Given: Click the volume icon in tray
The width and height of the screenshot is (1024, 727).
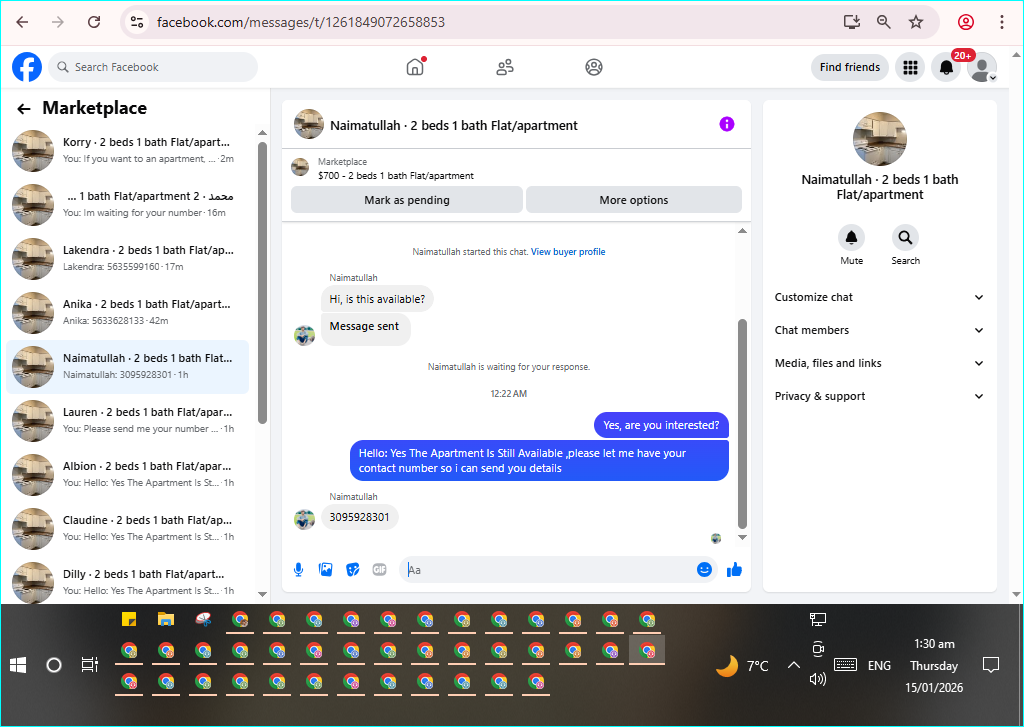Looking at the screenshot, I should [x=818, y=679].
